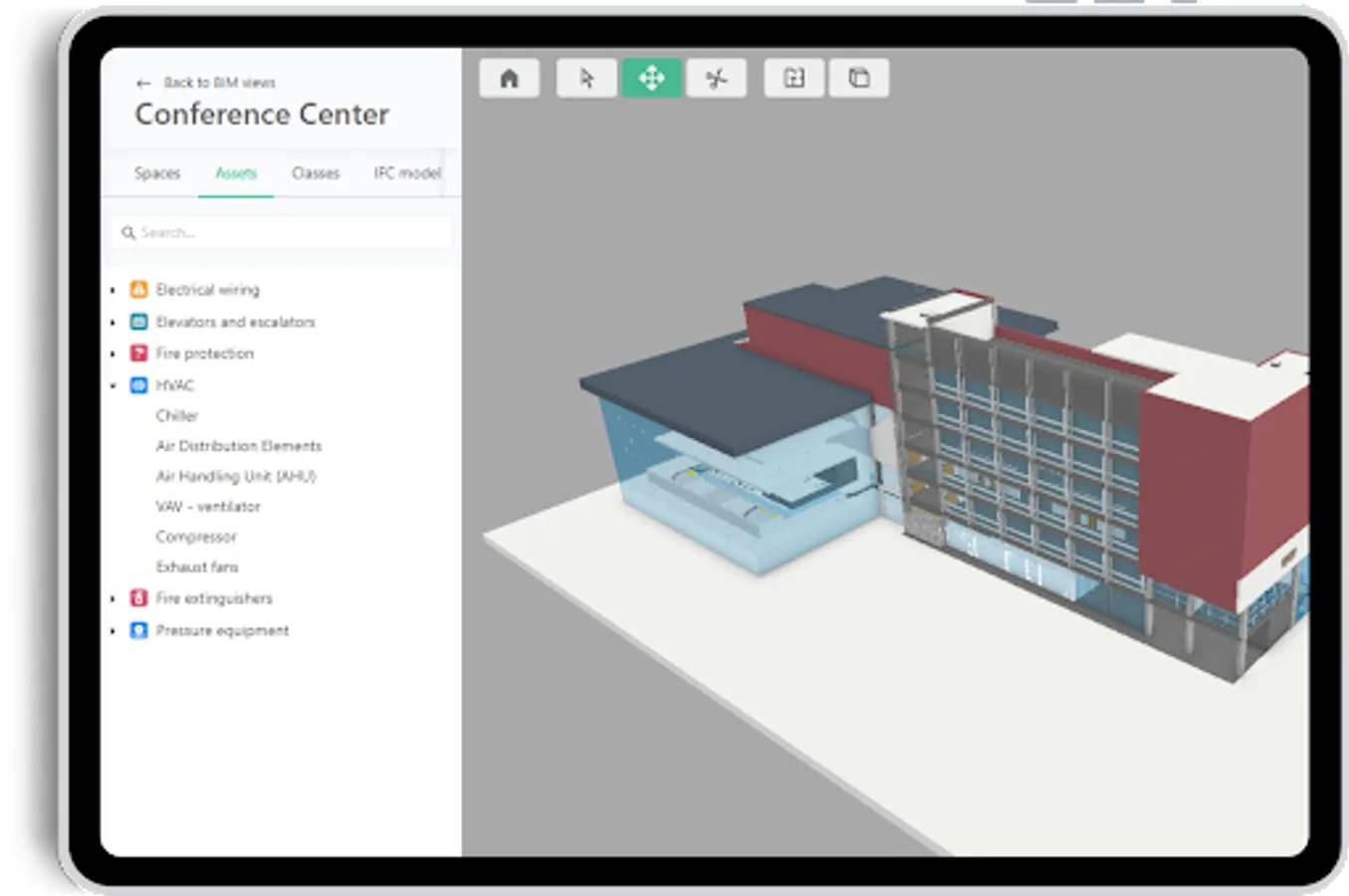Expand the Electrical wiring group

click(113, 291)
